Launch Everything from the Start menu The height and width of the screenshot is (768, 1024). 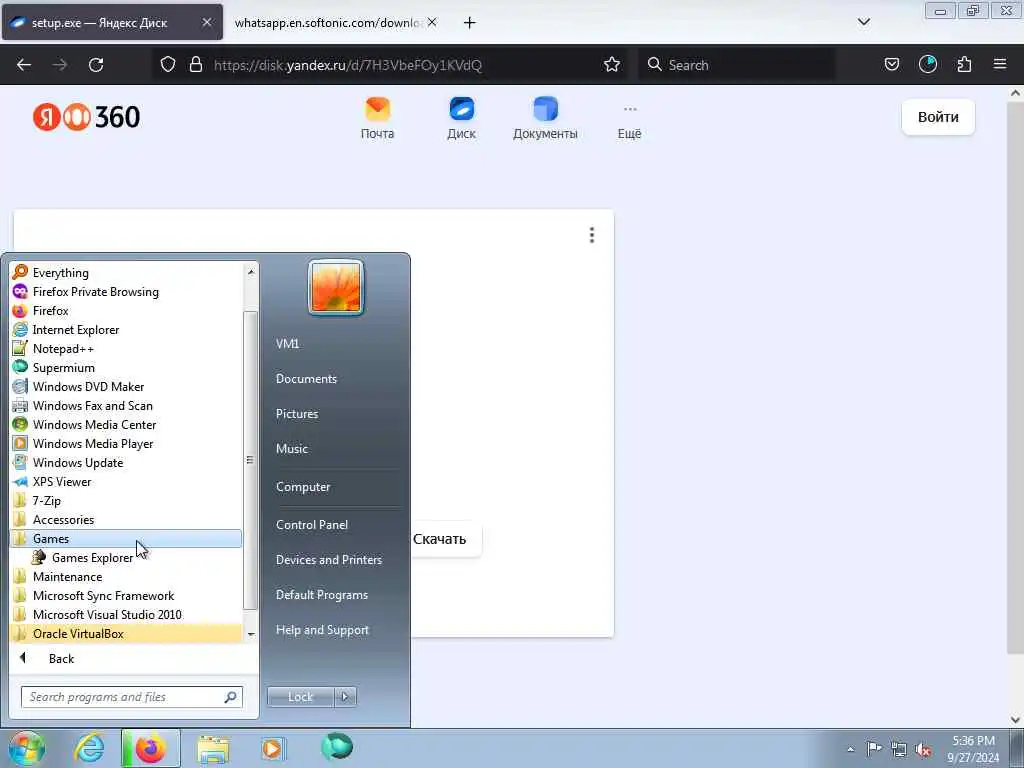point(126,272)
